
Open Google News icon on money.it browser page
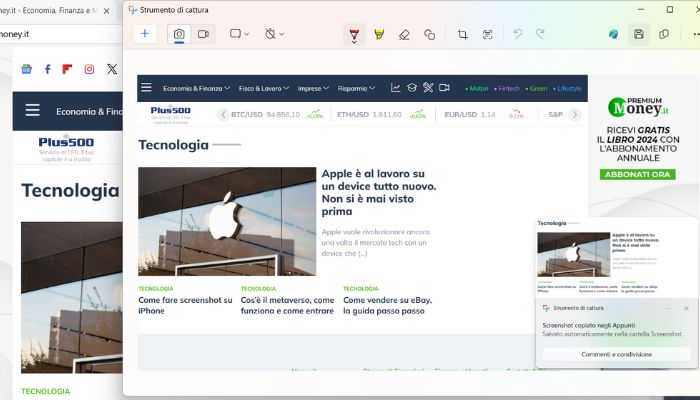click(26, 69)
